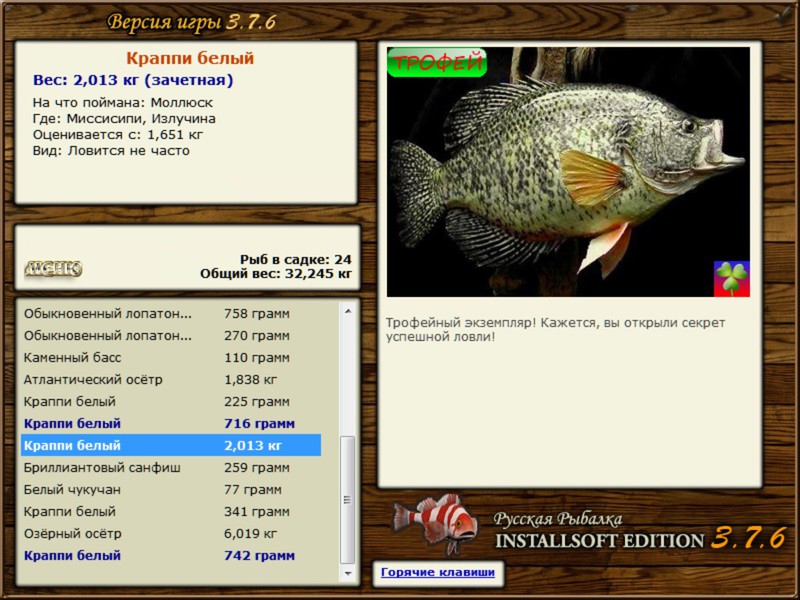Select Краппи белый 225 грамм row

[171, 402]
